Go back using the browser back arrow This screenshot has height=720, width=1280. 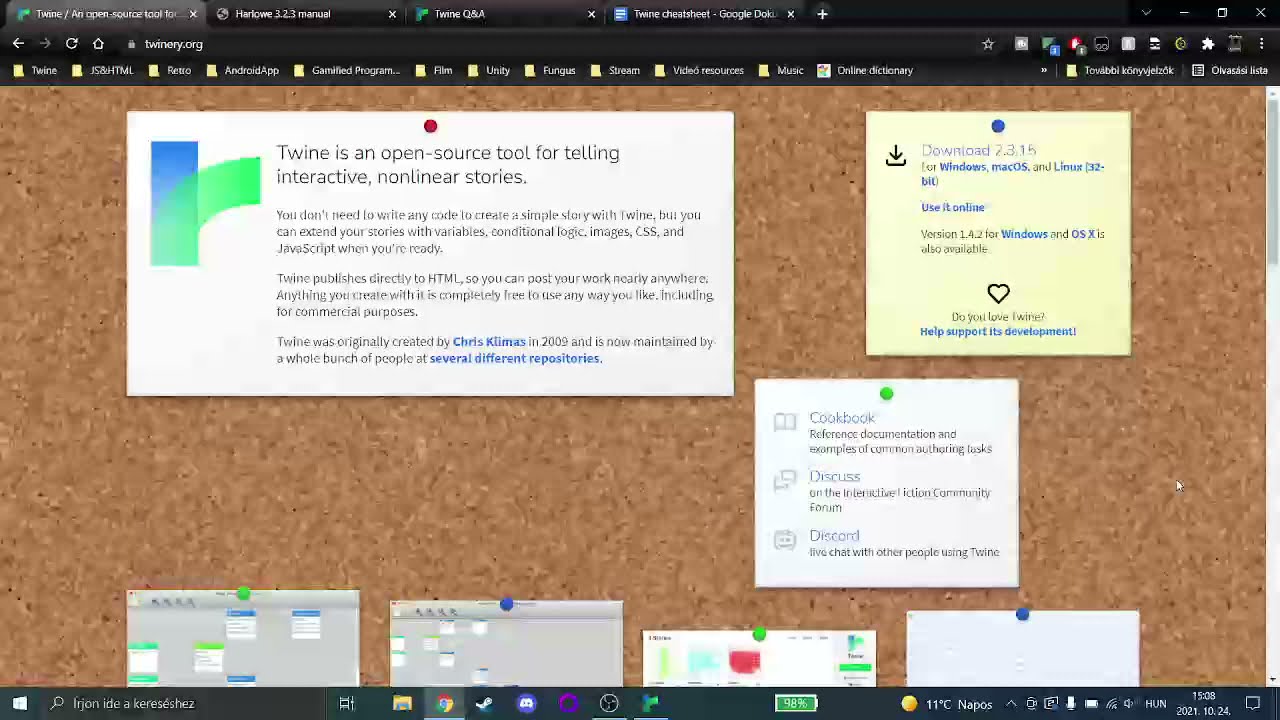tap(18, 44)
